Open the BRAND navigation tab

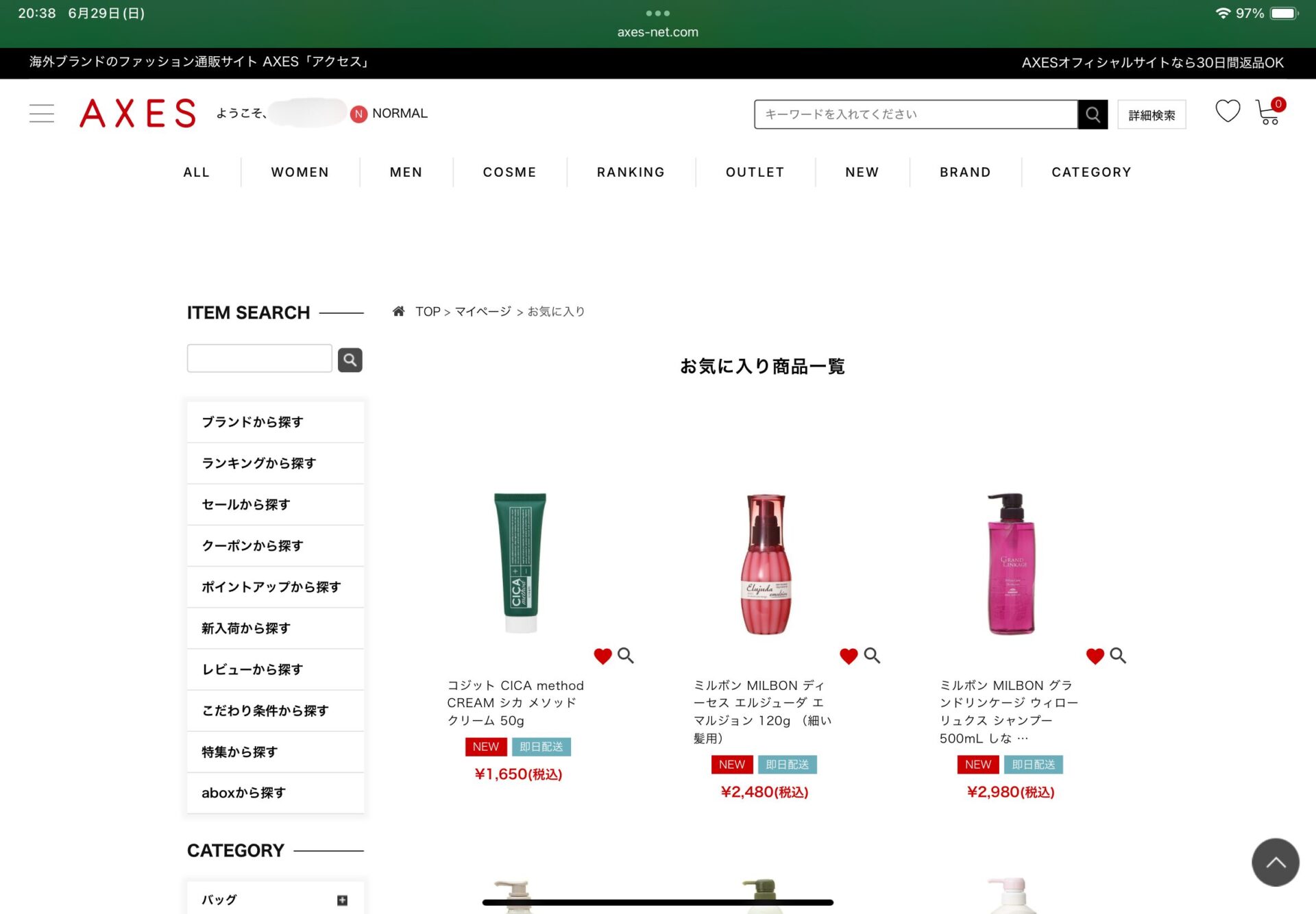click(966, 173)
